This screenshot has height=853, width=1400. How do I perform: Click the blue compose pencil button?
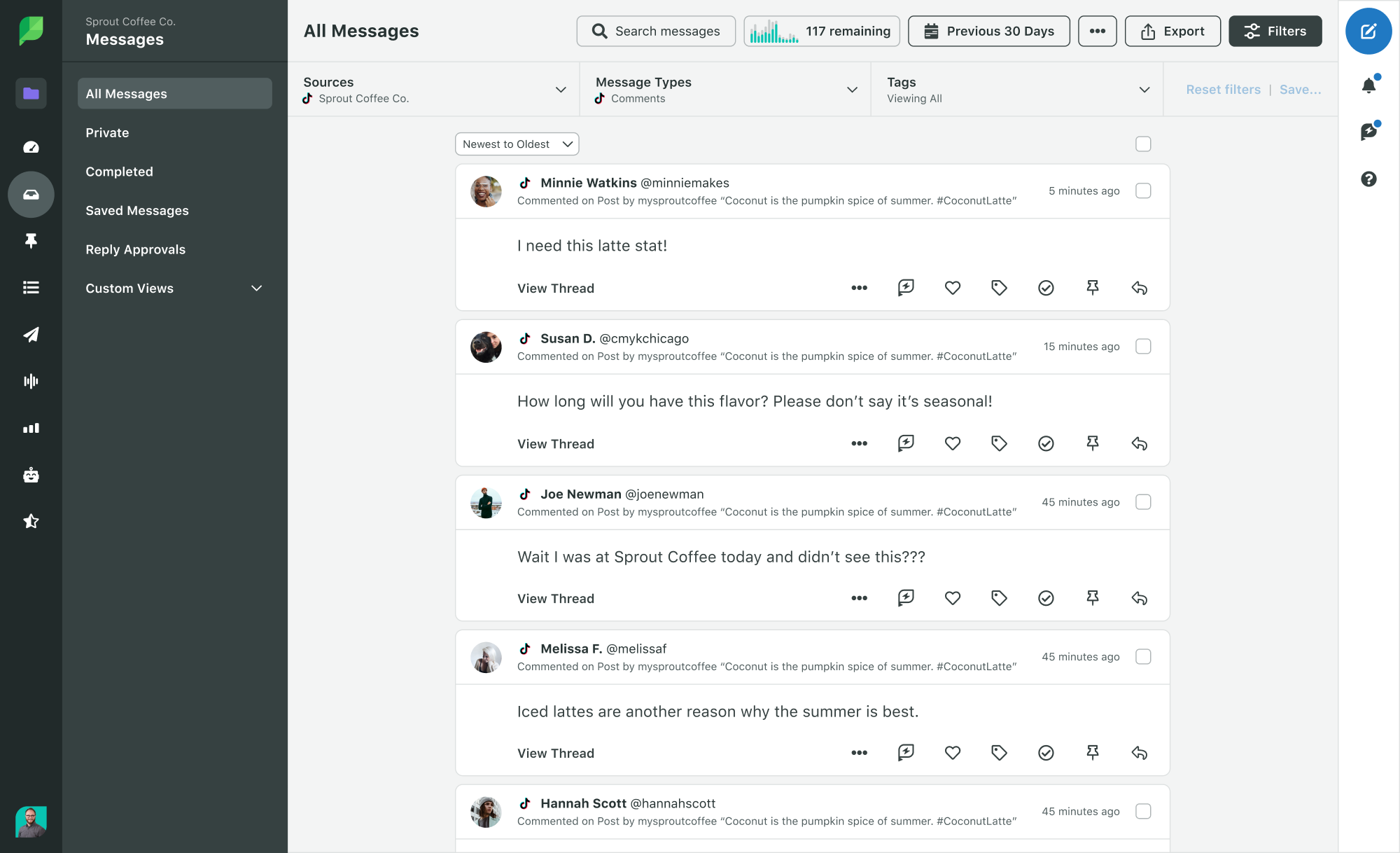tap(1368, 31)
